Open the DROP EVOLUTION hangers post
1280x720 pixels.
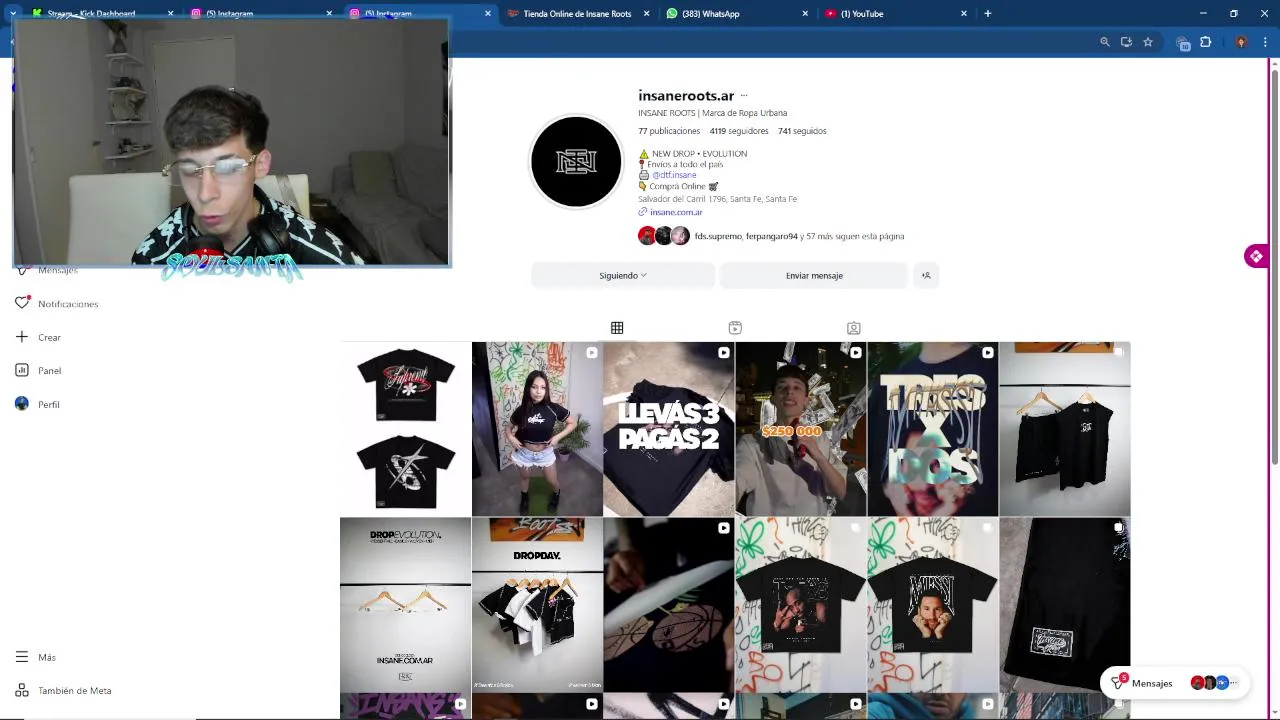pos(405,605)
